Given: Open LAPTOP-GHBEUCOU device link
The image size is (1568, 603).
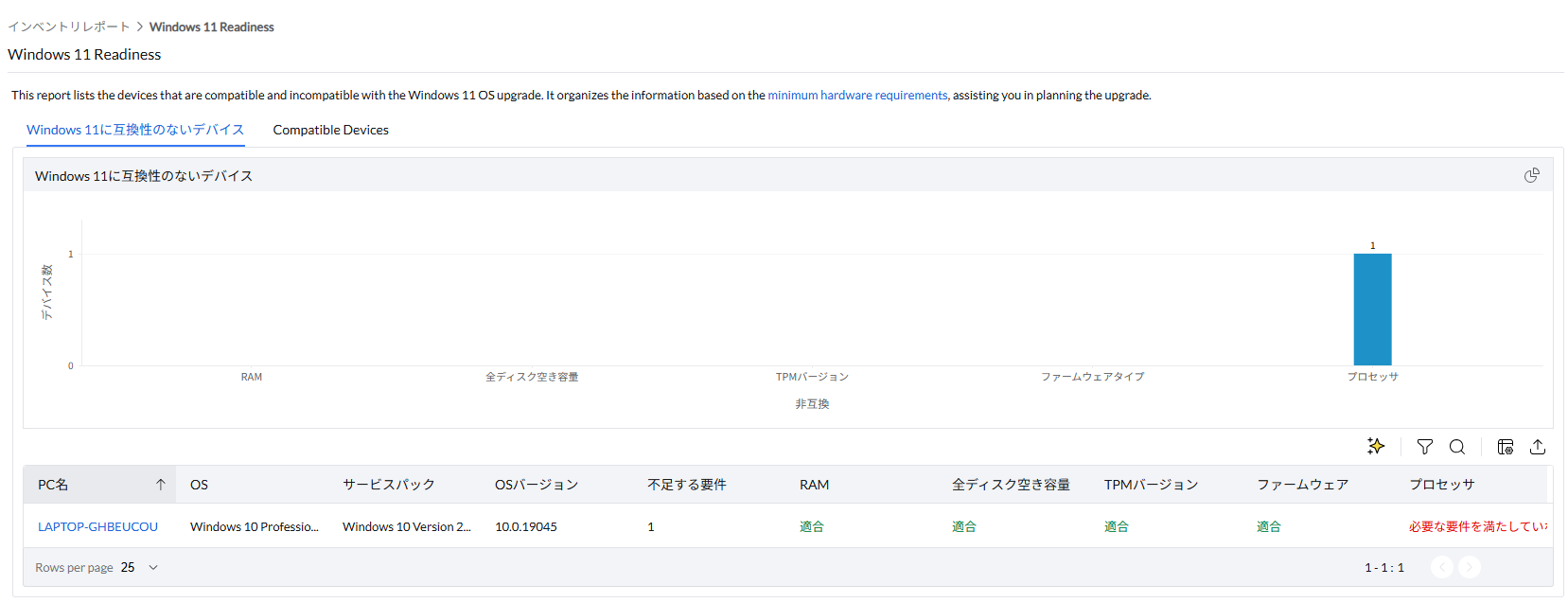Looking at the screenshot, I should click(x=97, y=527).
